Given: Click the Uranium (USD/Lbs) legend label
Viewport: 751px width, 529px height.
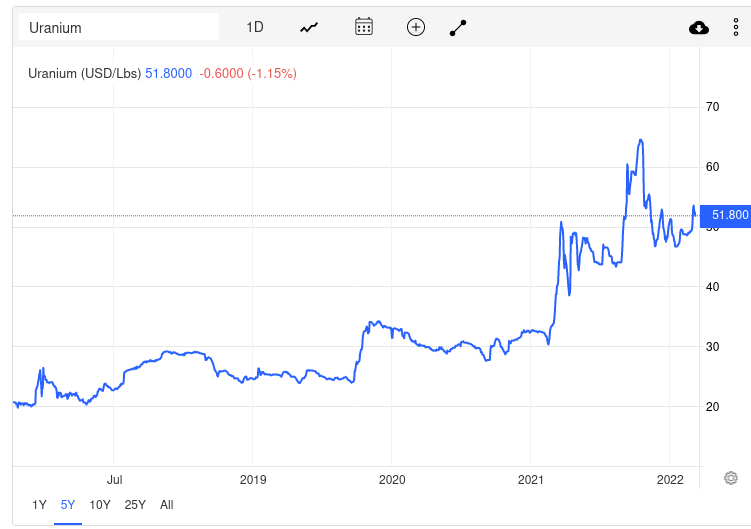Looking at the screenshot, I should [85, 73].
